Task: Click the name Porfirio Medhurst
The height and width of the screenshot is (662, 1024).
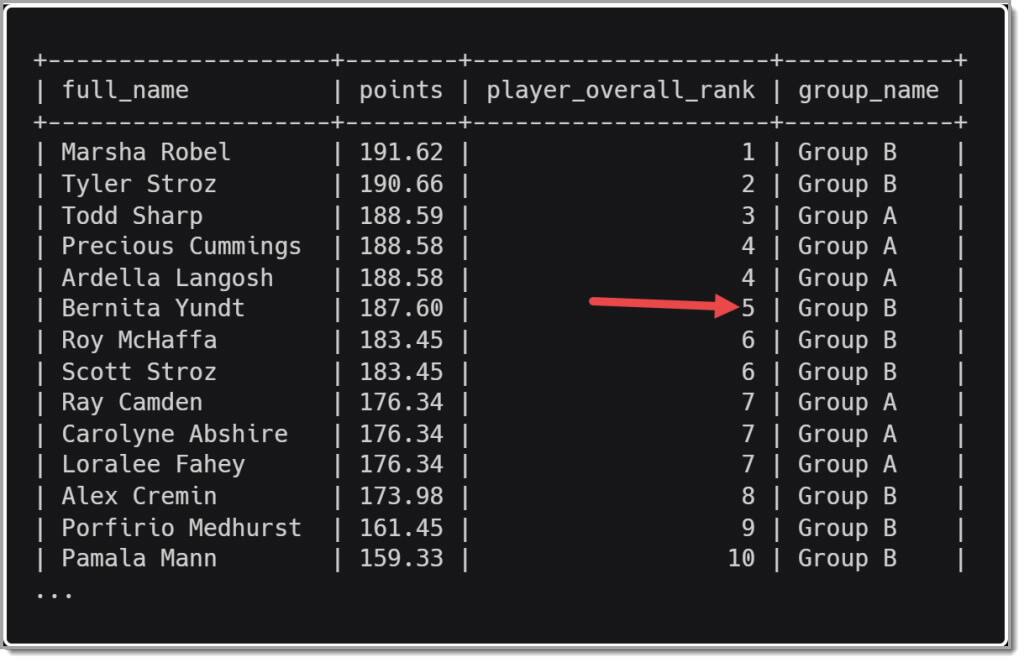Action: 181,528
